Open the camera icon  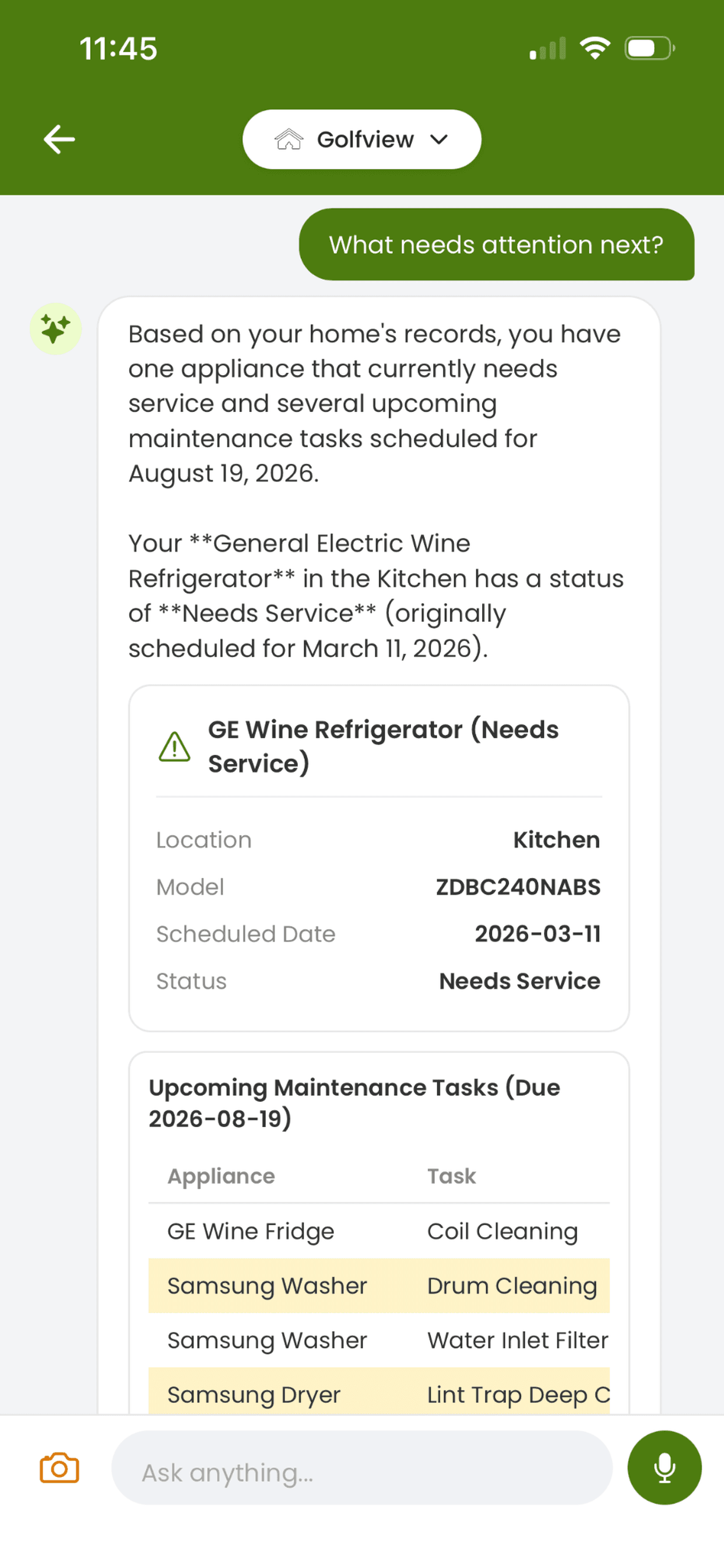(59, 1468)
